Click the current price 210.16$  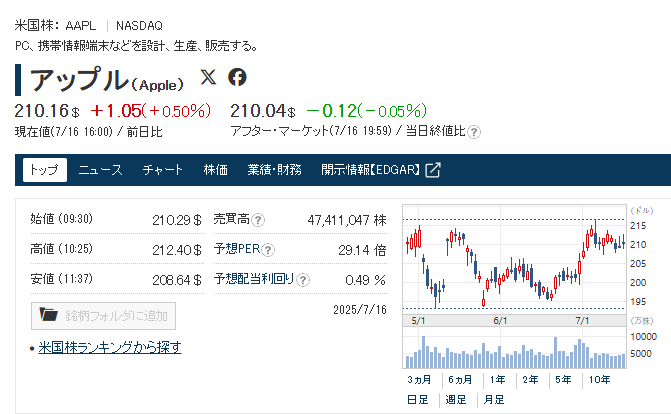coord(47,111)
